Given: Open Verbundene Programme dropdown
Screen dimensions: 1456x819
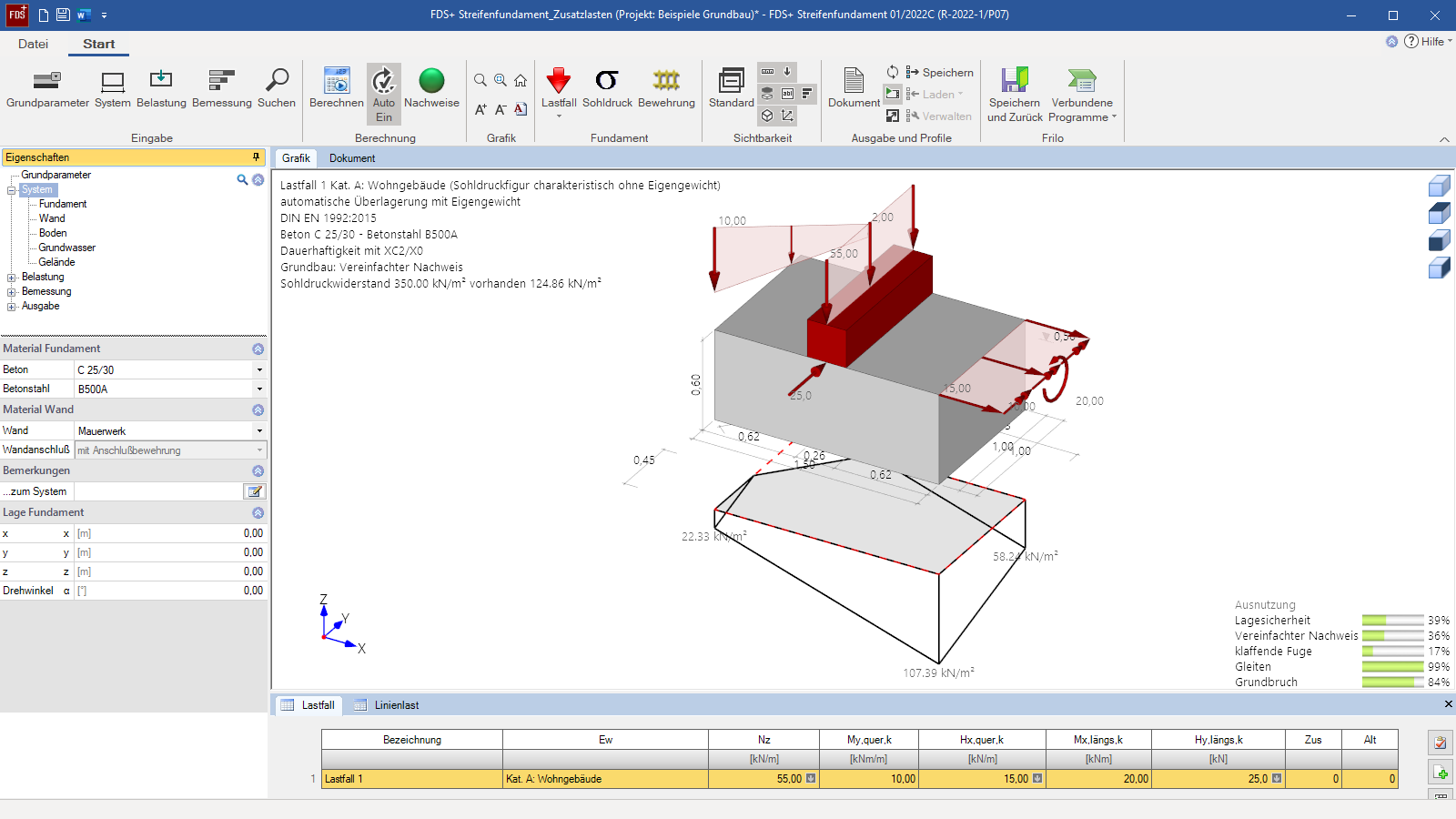Looking at the screenshot, I should [x=1082, y=94].
